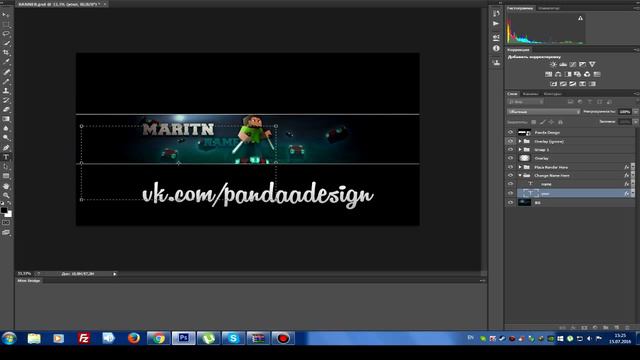This screenshot has height=360, width=640.
Task: Change screen mode icon in toolbar
Action: [x=6, y=233]
